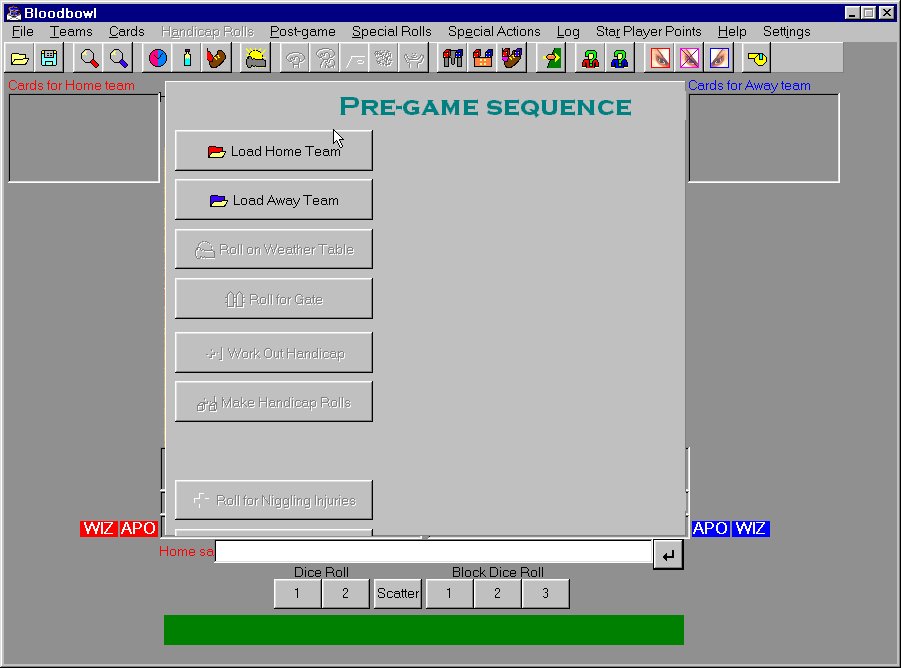
Task: Maximize the Bloodbowl window
Action: [x=869, y=13]
